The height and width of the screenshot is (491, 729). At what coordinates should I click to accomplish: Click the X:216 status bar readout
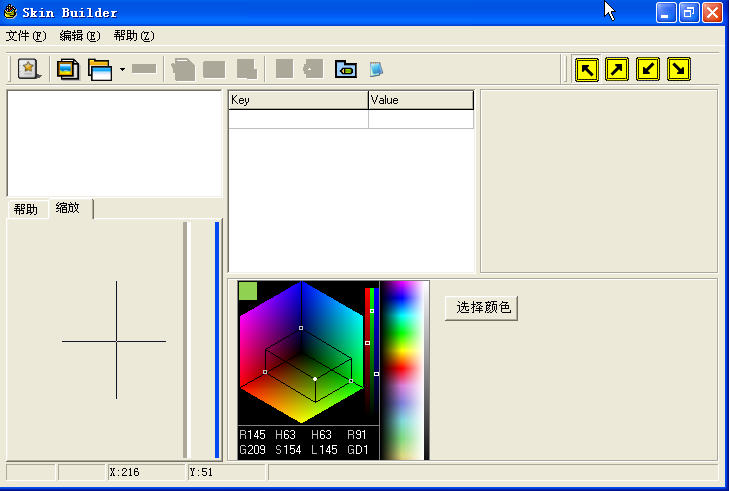point(125,472)
